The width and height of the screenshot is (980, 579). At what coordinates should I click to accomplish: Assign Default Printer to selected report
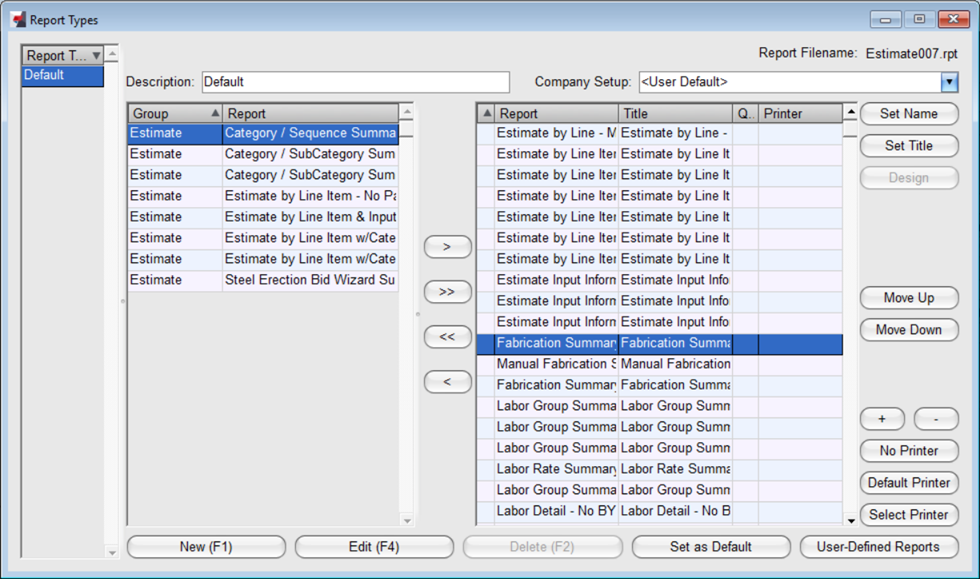pyautogui.click(x=909, y=483)
